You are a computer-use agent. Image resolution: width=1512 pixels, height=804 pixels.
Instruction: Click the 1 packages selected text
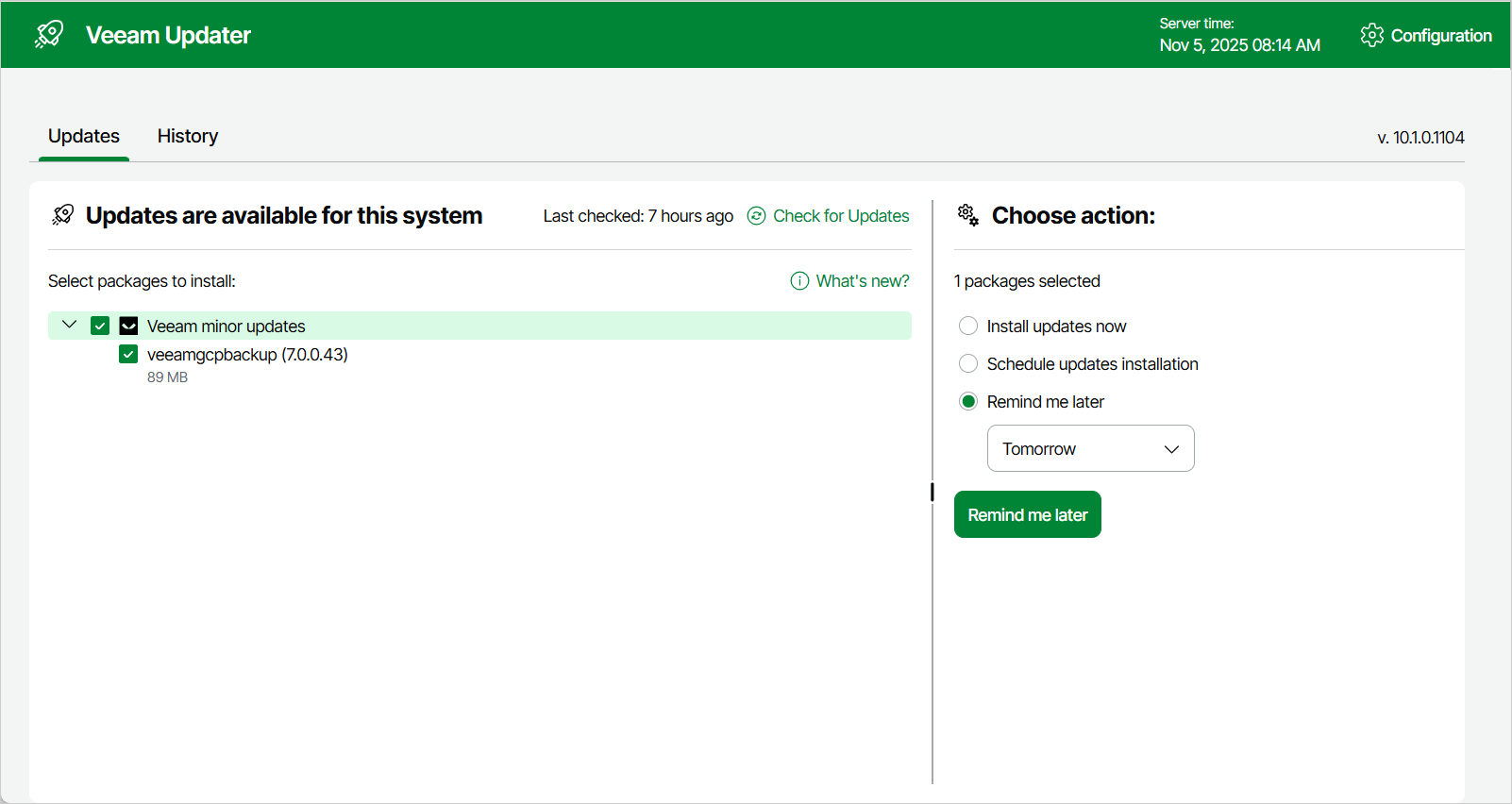[1027, 281]
